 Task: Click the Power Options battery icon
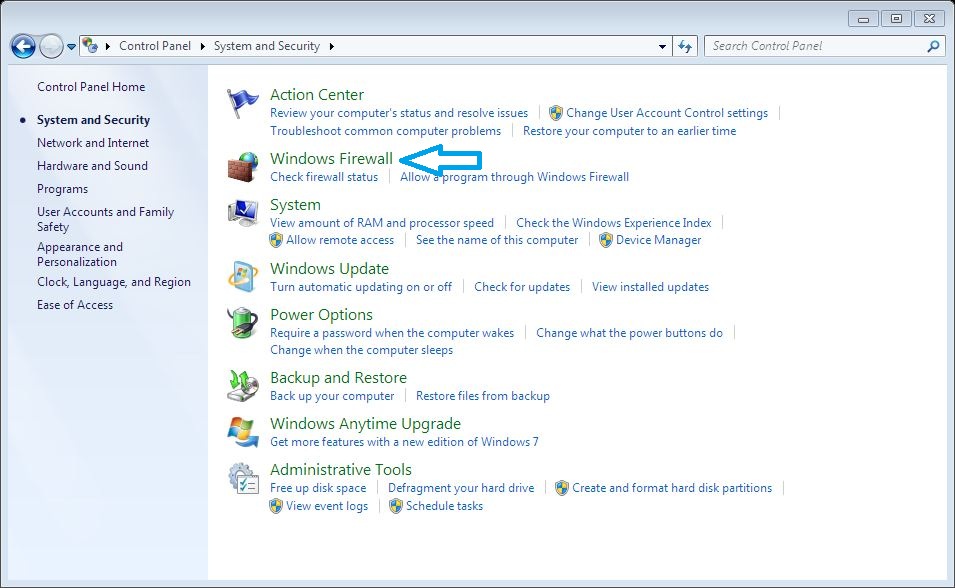[242, 322]
